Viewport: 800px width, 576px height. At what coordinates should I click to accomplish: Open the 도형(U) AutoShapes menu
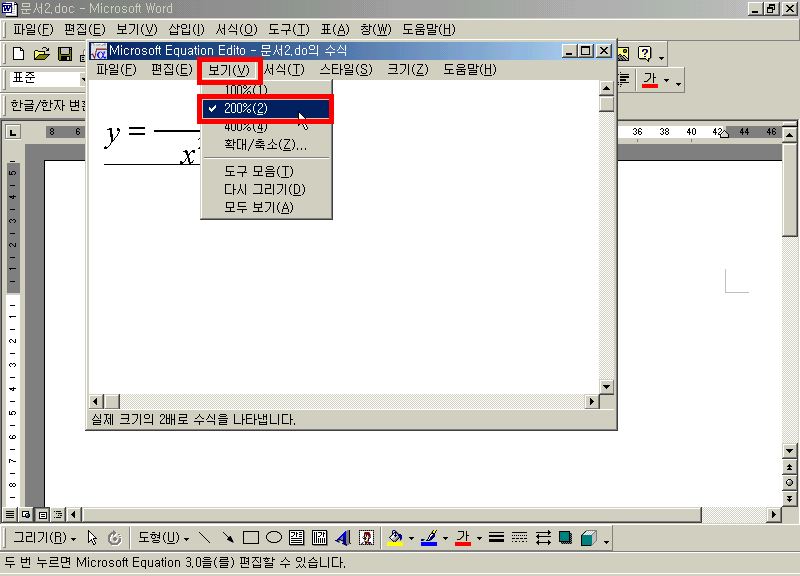[x=164, y=538]
